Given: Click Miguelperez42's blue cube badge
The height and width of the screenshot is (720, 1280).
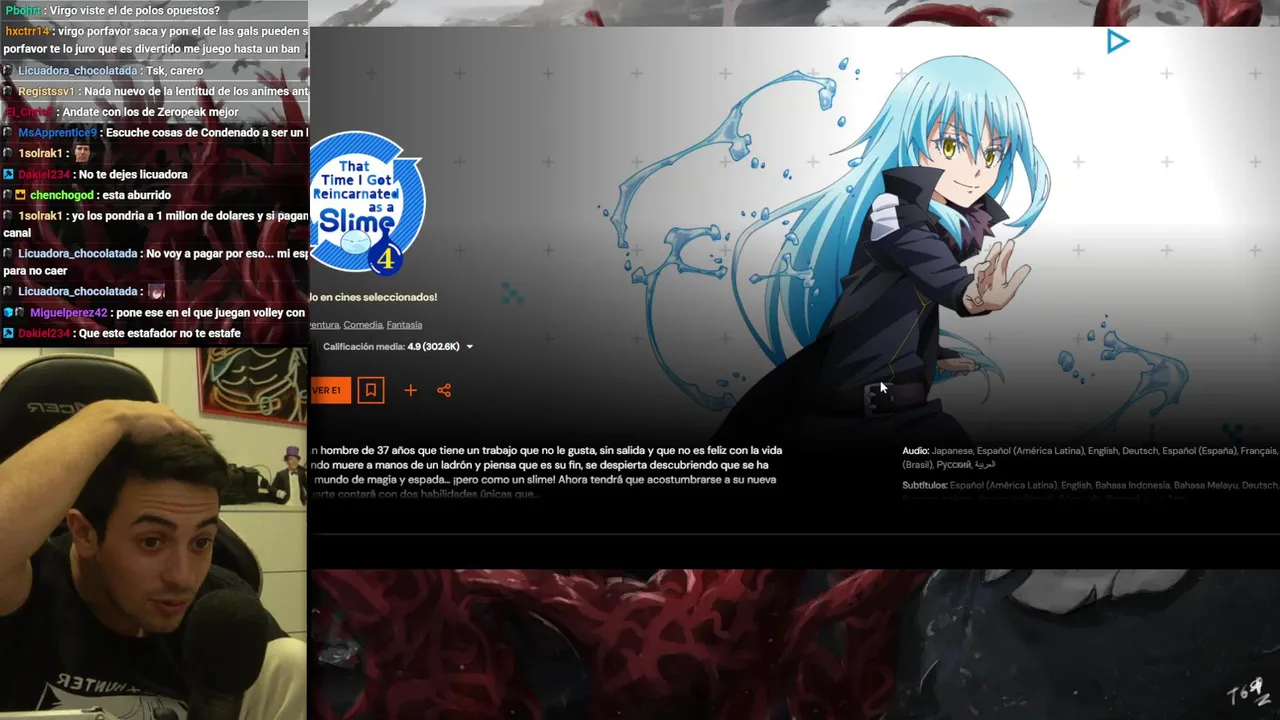Looking at the screenshot, I should click(x=8, y=313).
